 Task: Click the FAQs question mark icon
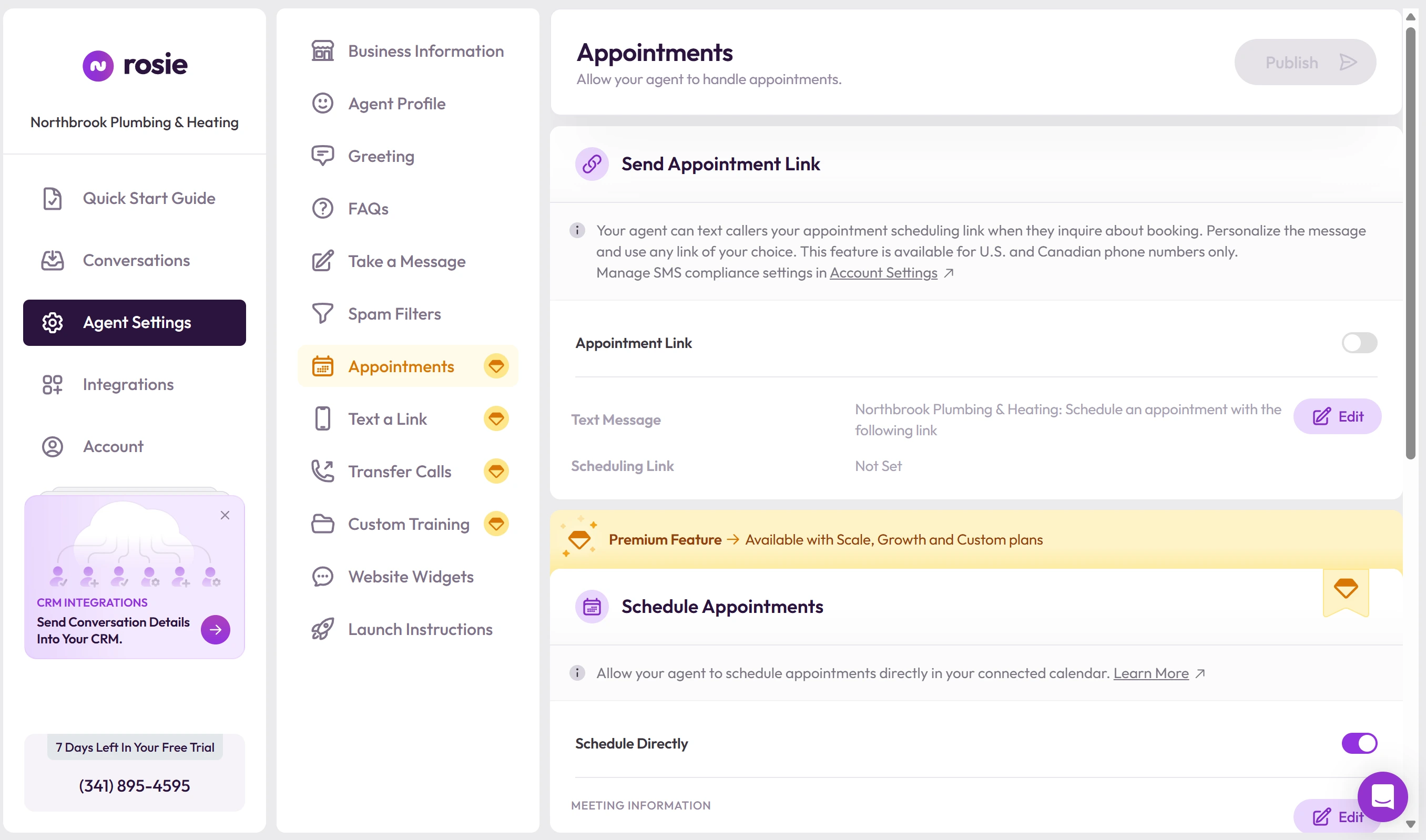point(323,209)
